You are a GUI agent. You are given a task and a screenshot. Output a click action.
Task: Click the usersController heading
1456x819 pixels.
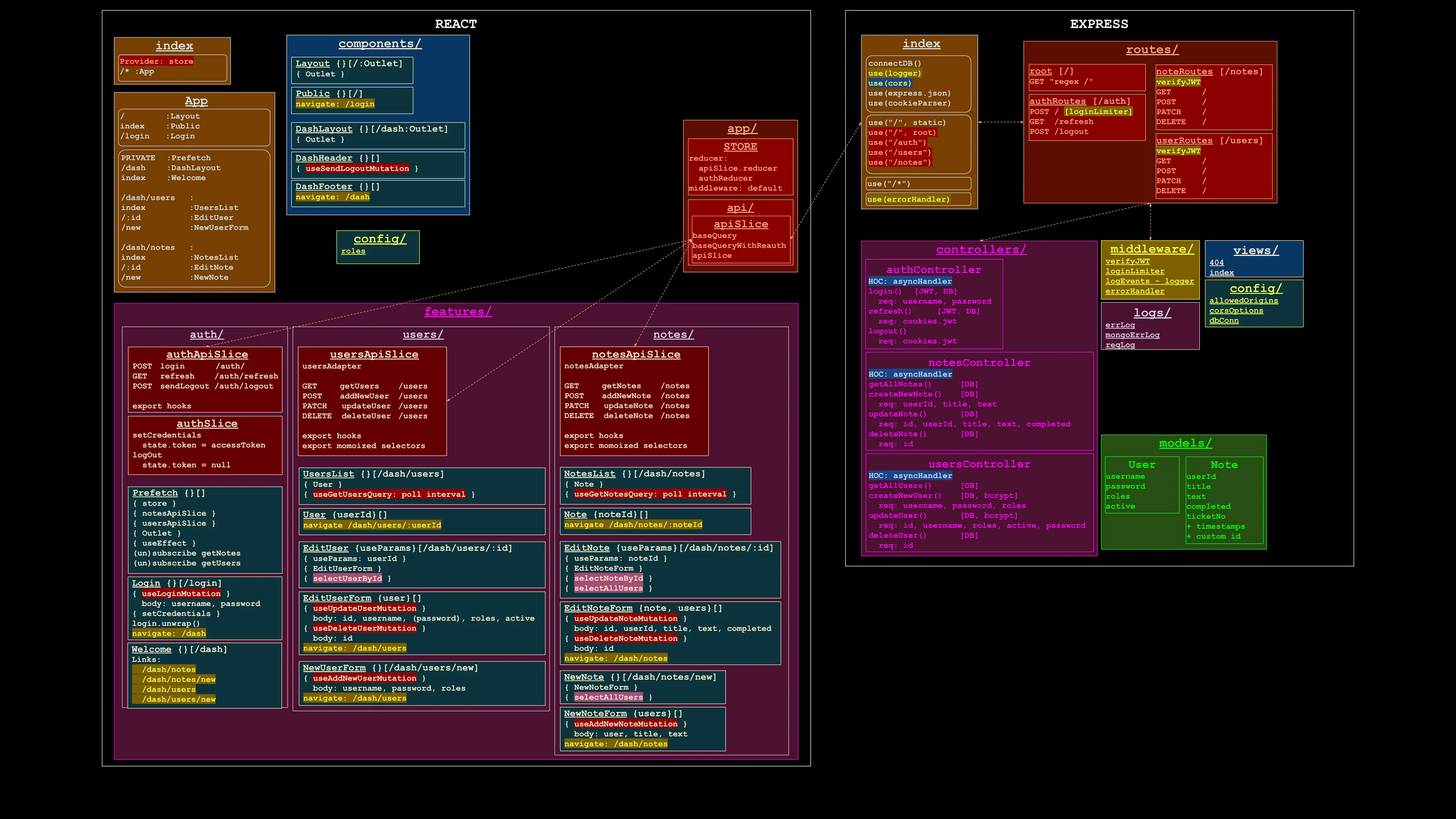pos(979,464)
